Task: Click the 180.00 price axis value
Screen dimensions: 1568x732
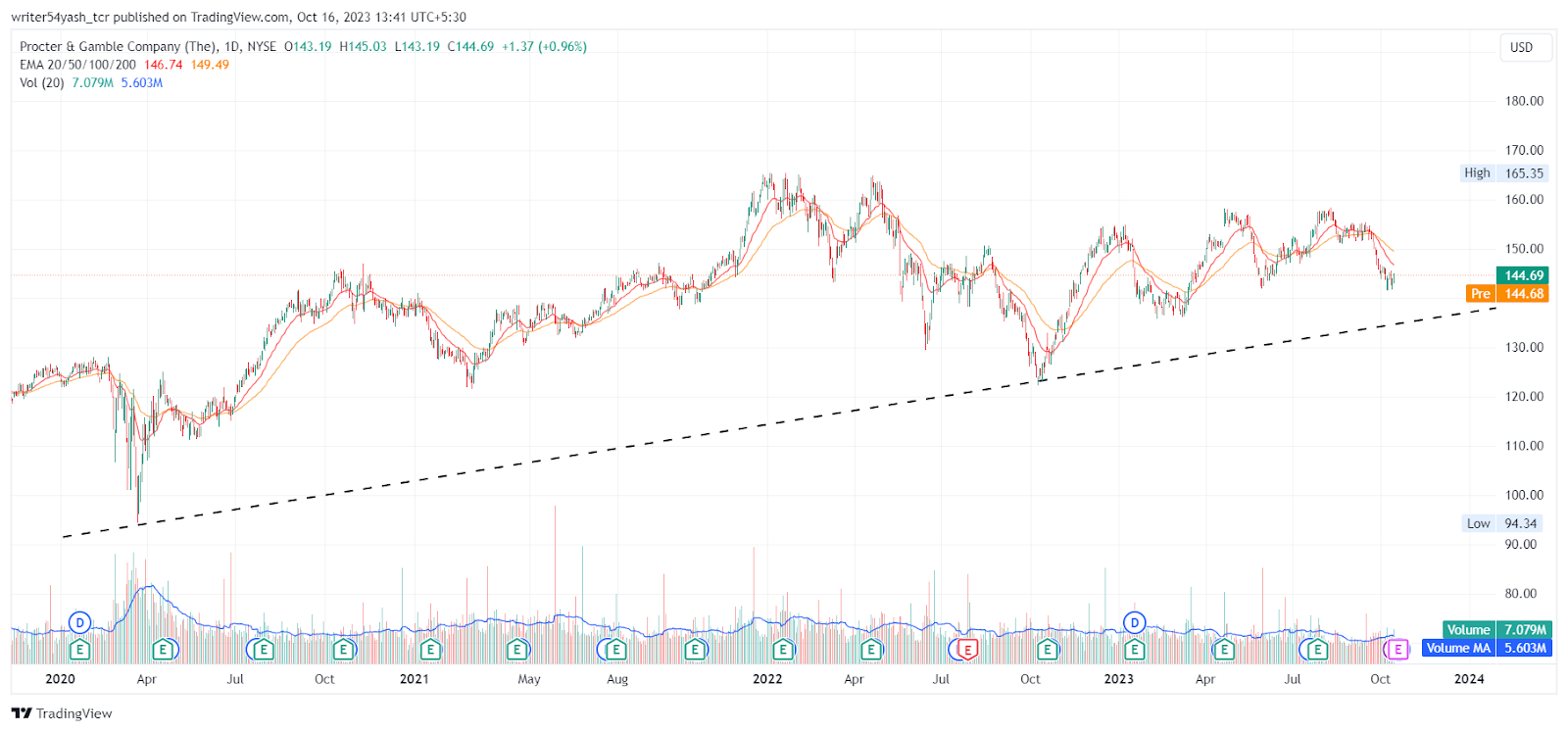Action: click(x=1524, y=101)
